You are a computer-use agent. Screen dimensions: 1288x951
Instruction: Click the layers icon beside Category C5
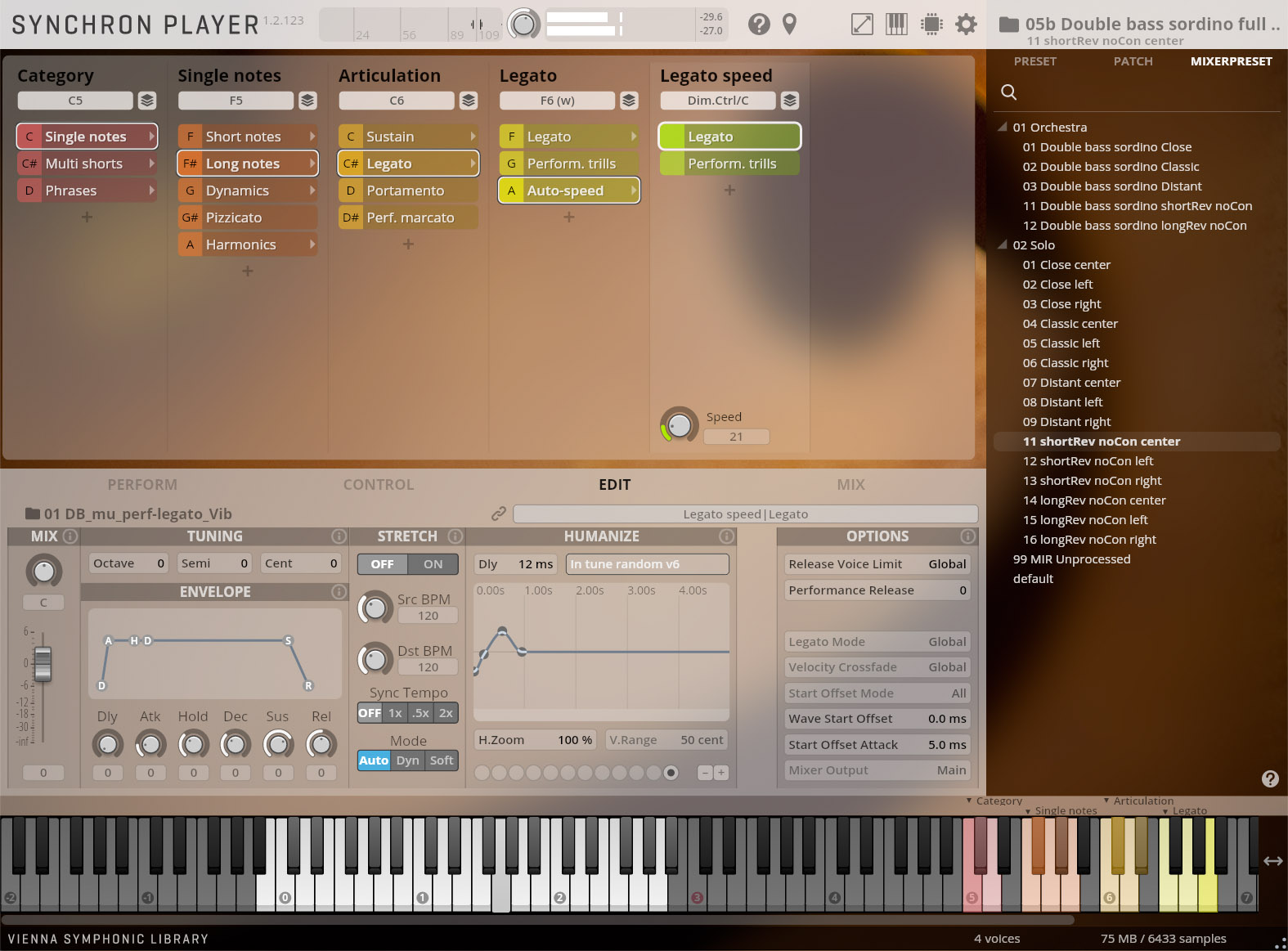[x=147, y=101]
